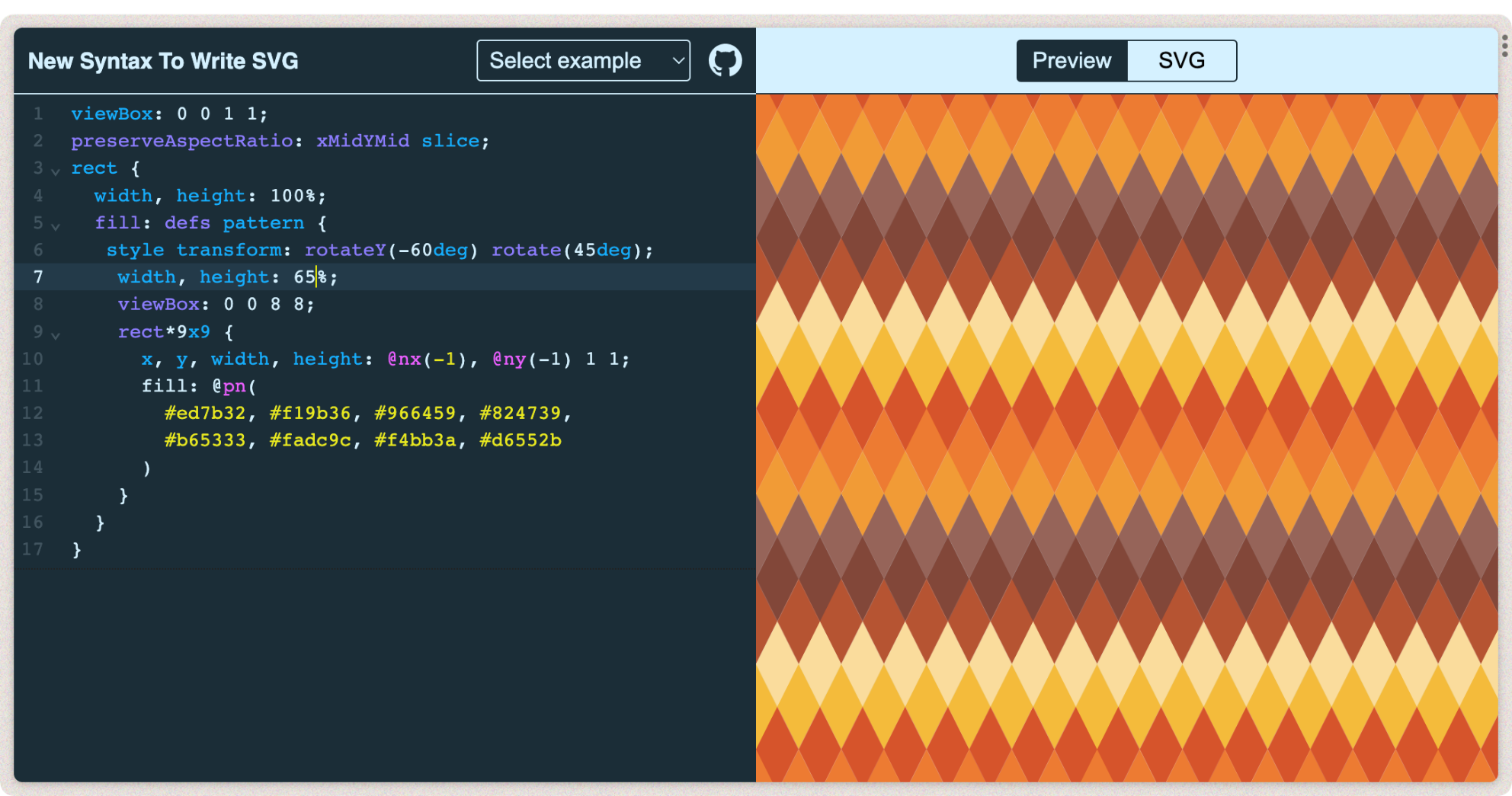Viewport: 1512px width, 796px height.
Task: Click the viewBox 0 0 8 8 line
Action: [216, 305]
